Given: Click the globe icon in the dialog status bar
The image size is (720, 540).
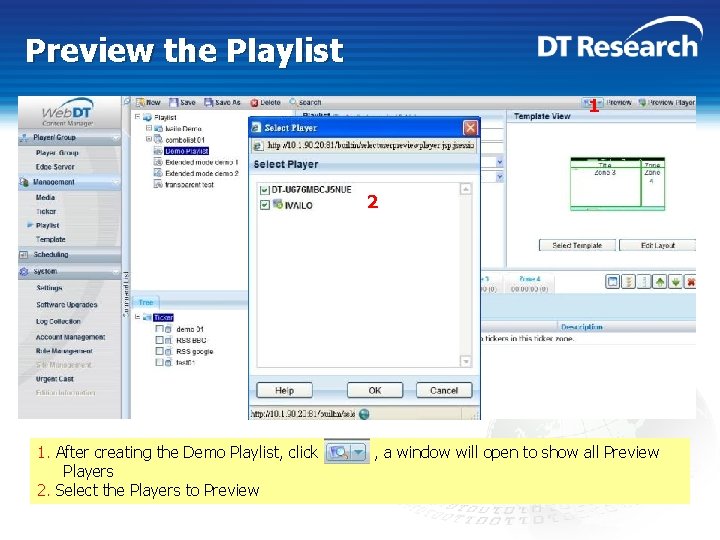Looking at the screenshot, I should pos(364,414).
